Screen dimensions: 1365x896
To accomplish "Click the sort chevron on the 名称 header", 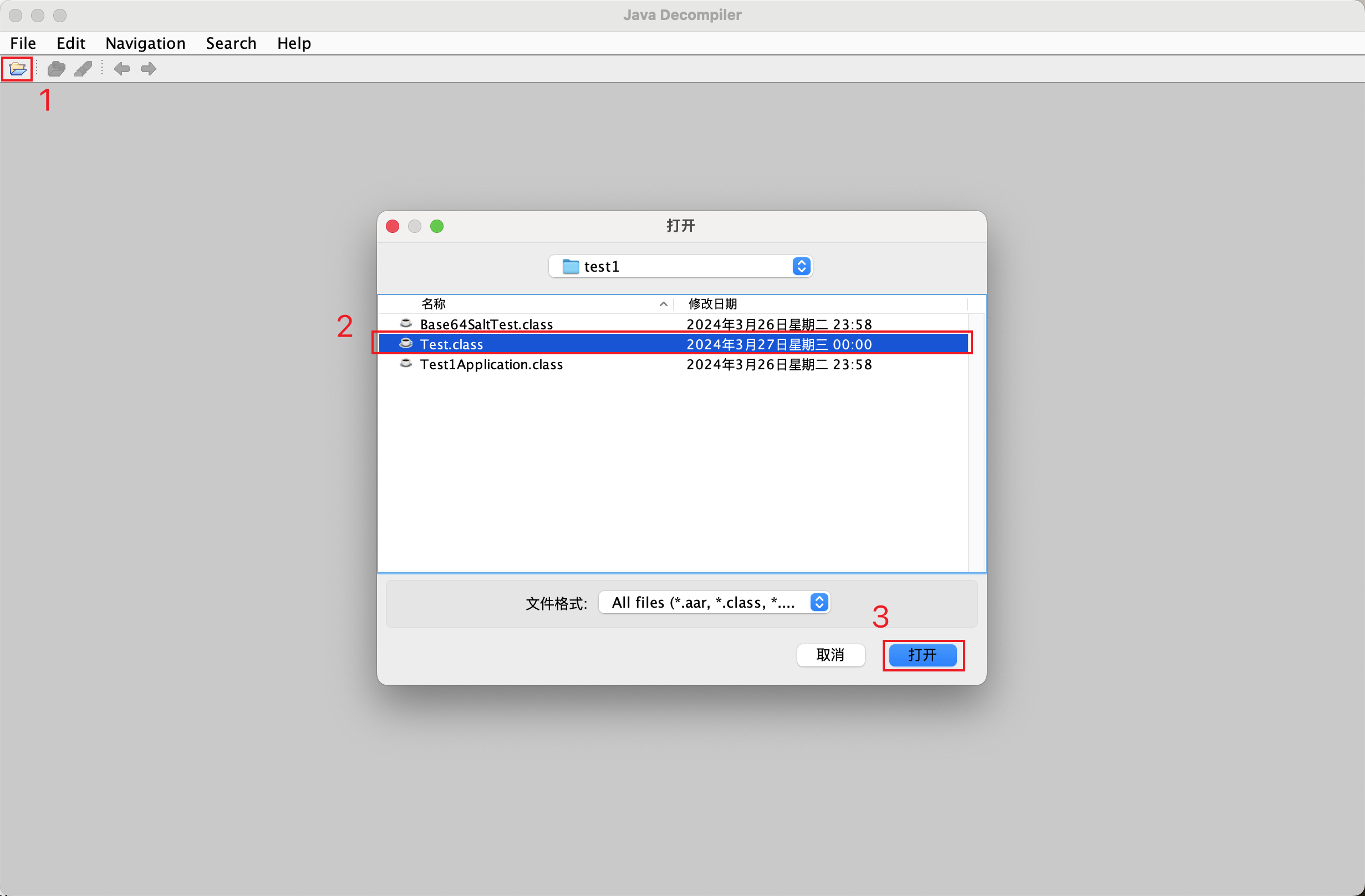I will pyautogui.click(x=663, y=303).
